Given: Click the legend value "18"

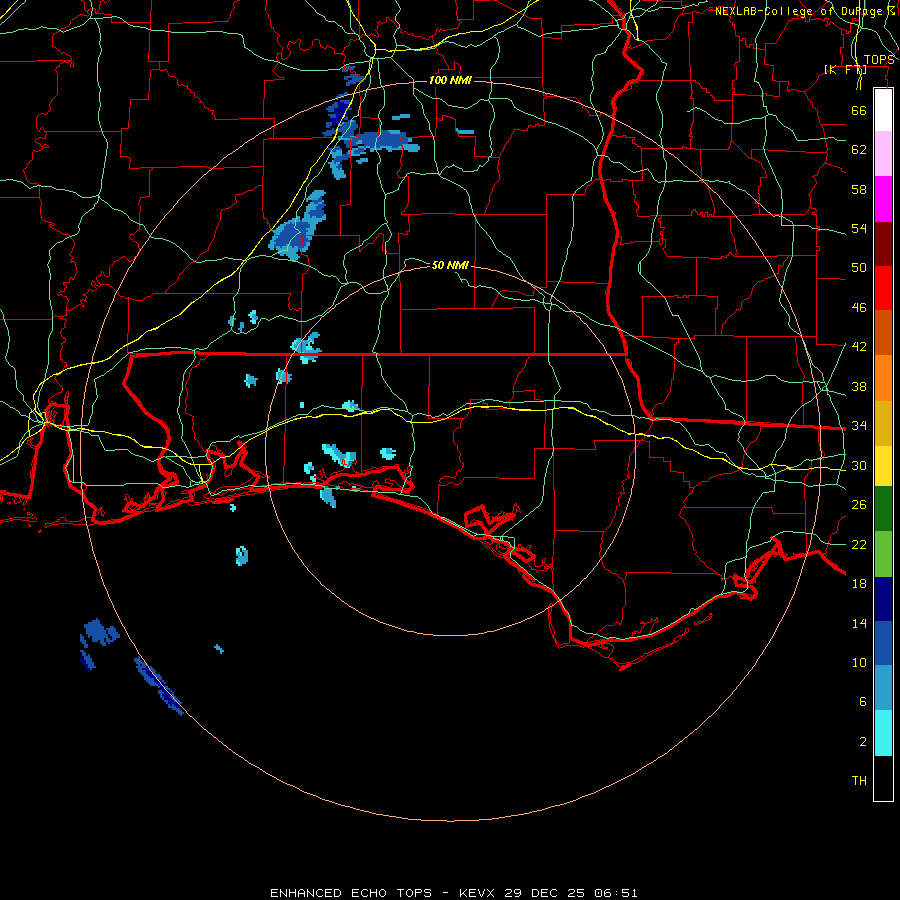Looking at the screenshot, I should tap(859, 584).
